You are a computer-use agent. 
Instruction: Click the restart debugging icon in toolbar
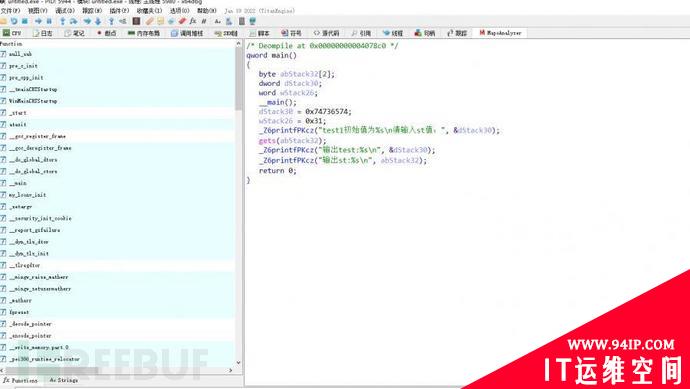coord(14,21)
